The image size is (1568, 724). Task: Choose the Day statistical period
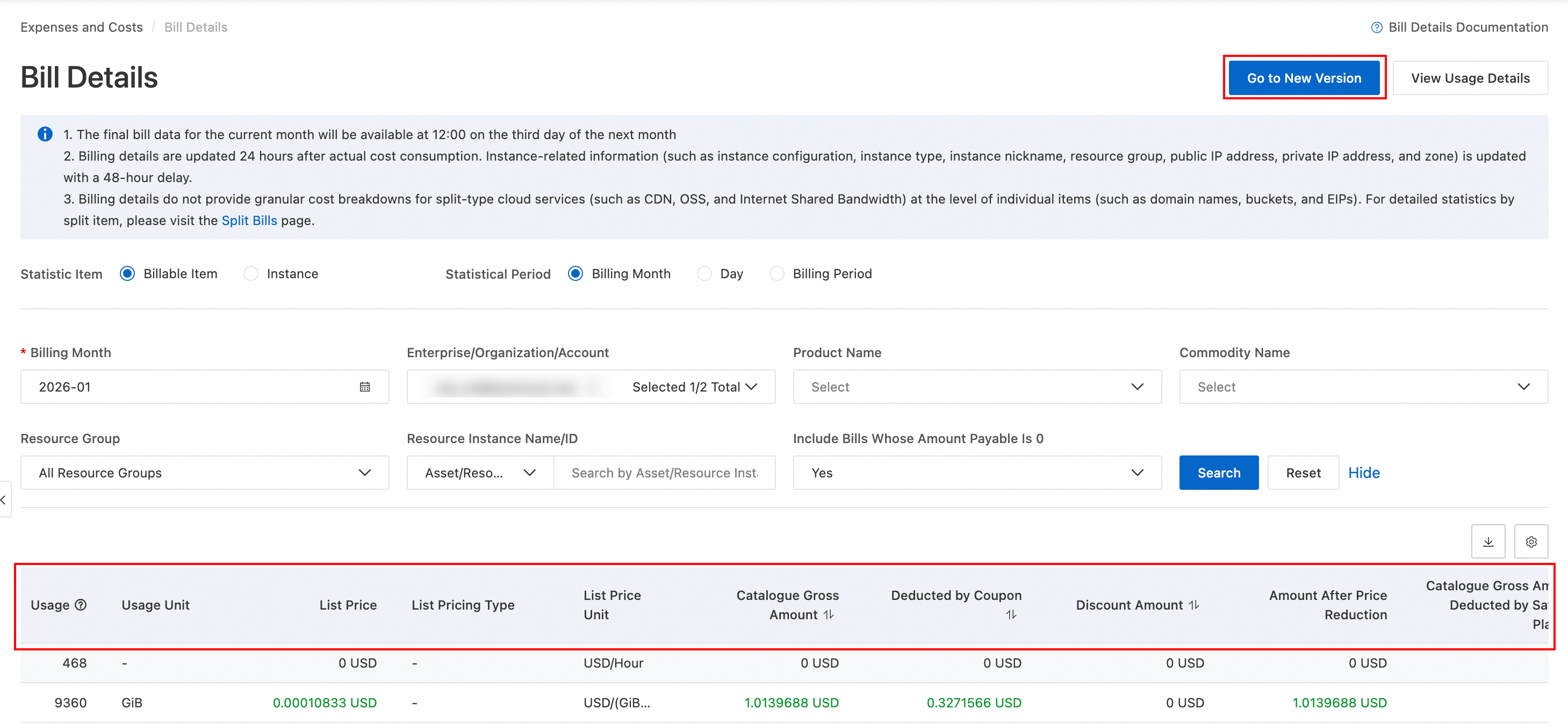tap(704, 274)
